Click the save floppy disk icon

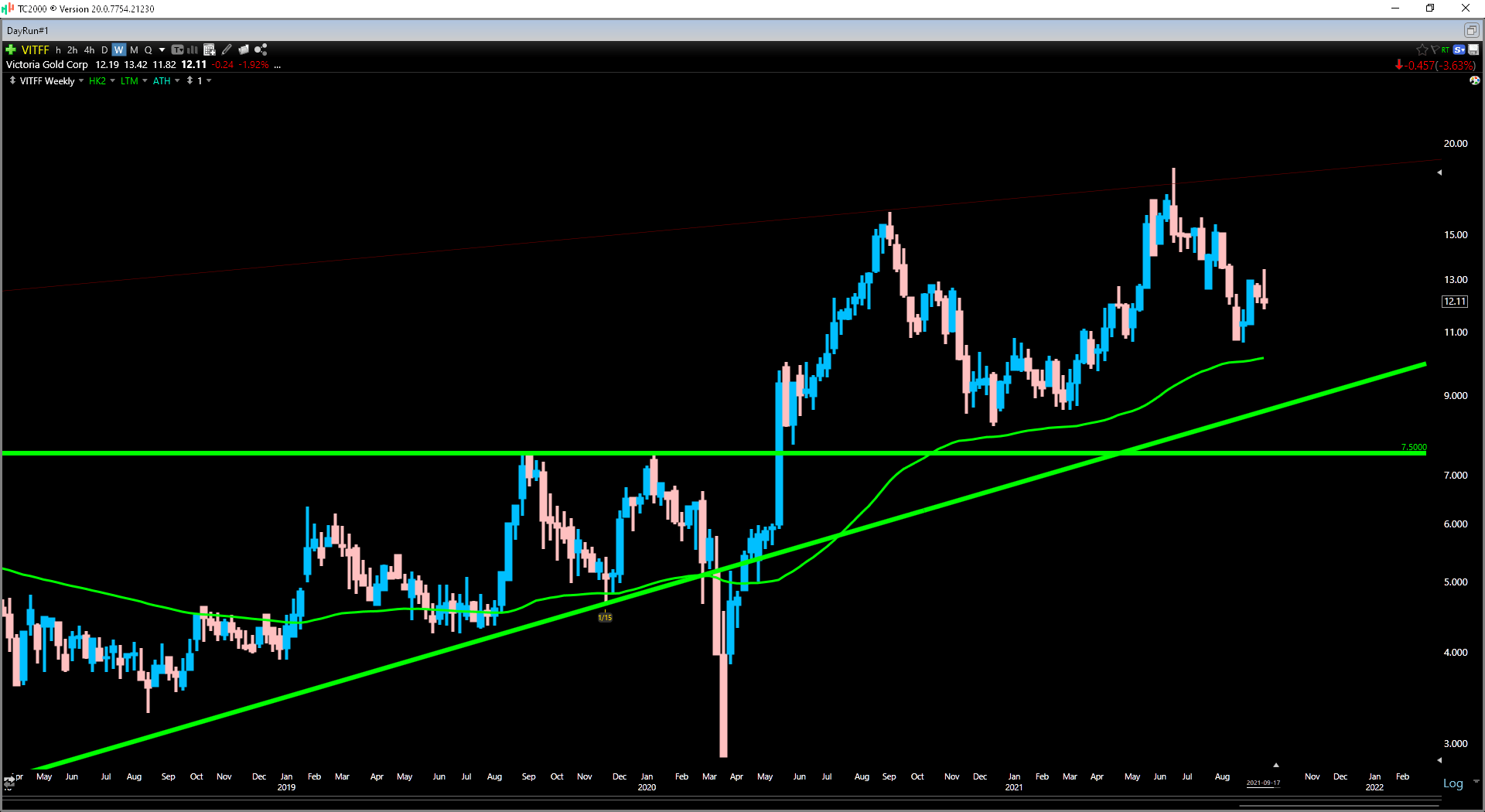1473,49
